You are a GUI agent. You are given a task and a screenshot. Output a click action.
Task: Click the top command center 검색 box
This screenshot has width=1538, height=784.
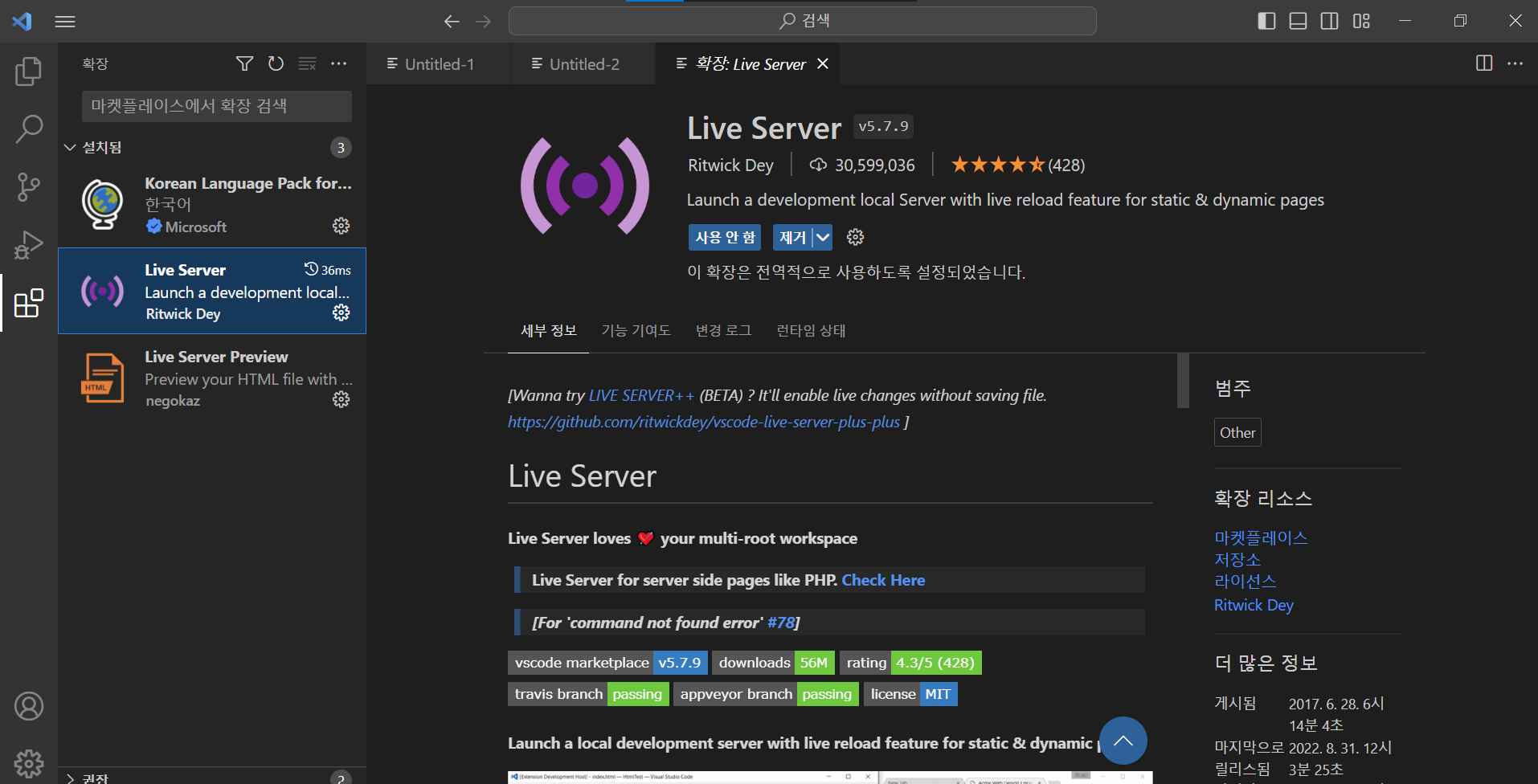click(x=803, y=21)
